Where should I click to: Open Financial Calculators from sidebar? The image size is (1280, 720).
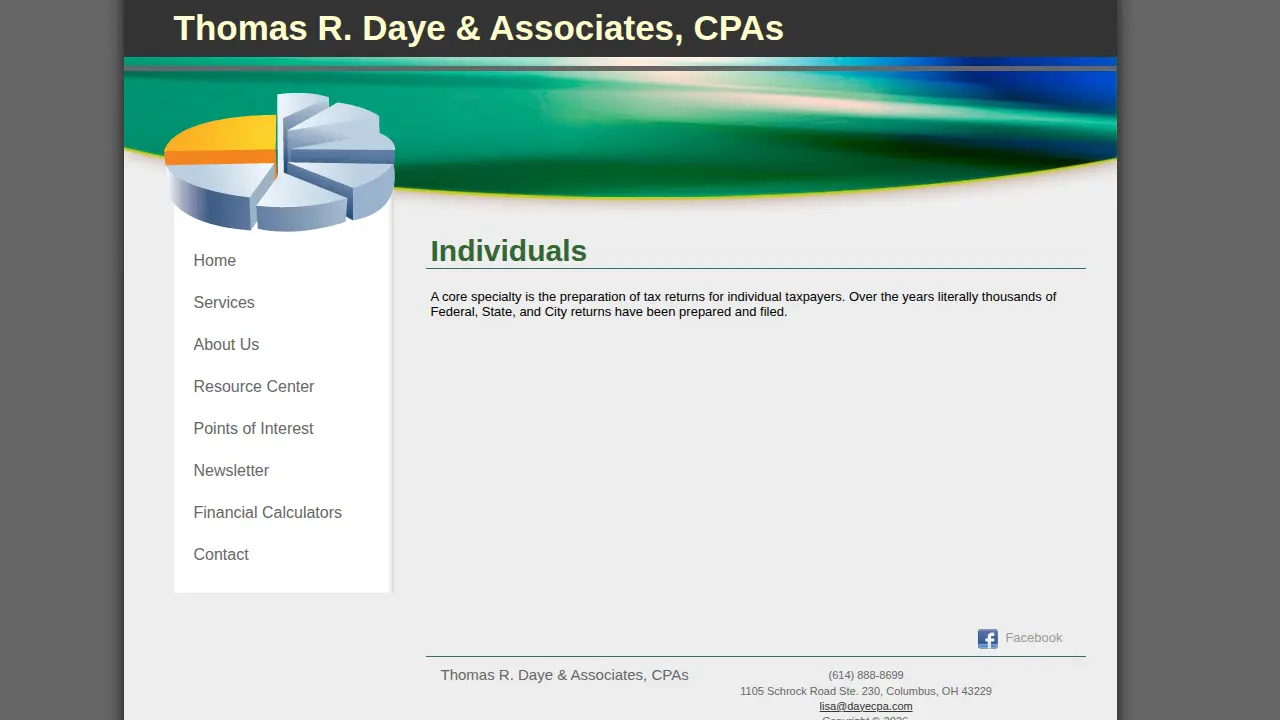coord(268,512)
